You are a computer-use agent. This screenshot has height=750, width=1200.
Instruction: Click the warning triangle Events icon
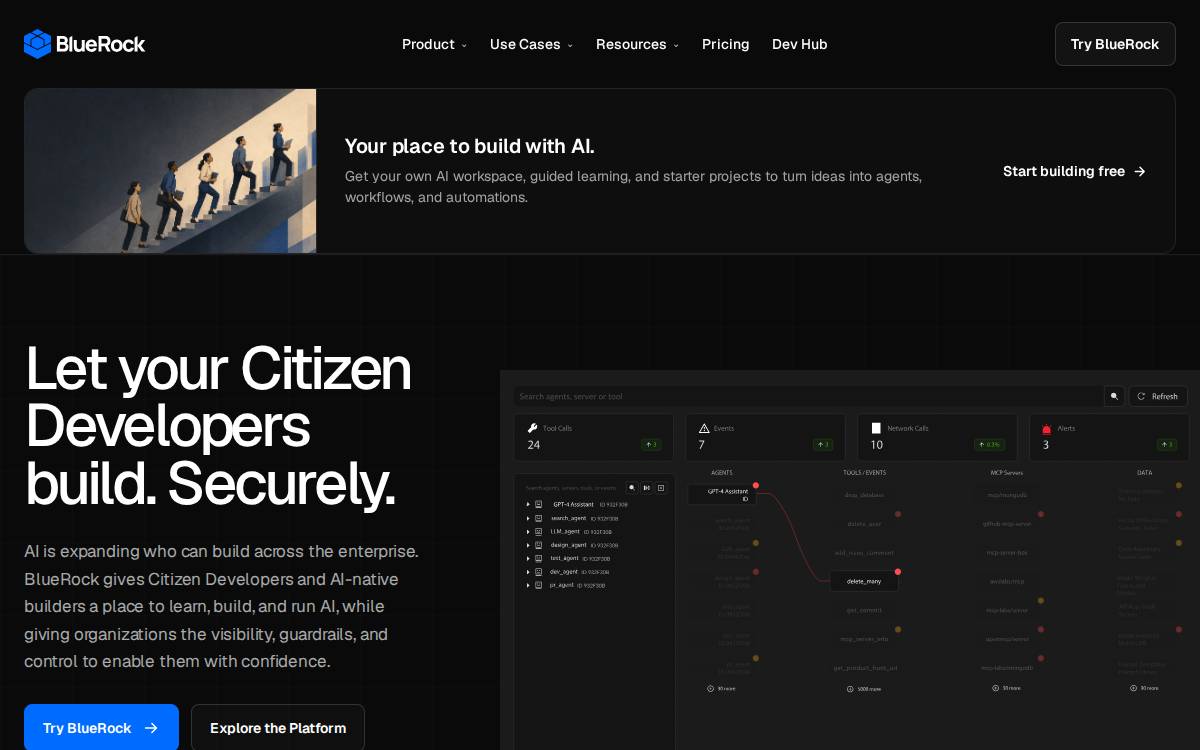point(704,428)
